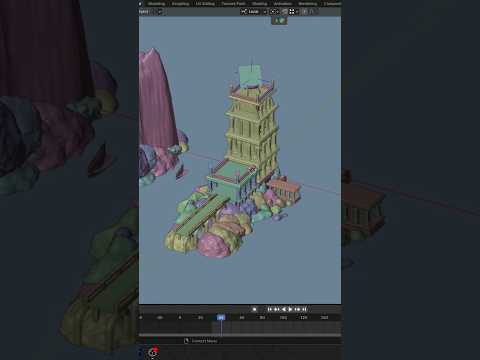The width and height of the screenshot is (480, 360).
Task: Click frame 60 on timeline ruler
Action: pos(242,318)
